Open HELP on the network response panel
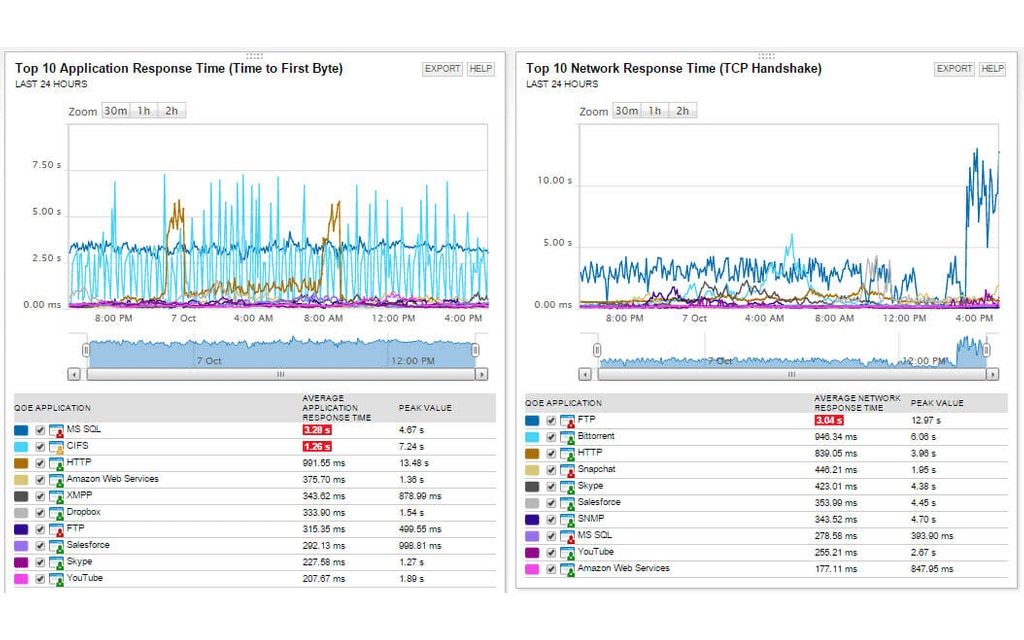Screen dimensions: 1024x640 pyautogui.click(x=991, y=68)
